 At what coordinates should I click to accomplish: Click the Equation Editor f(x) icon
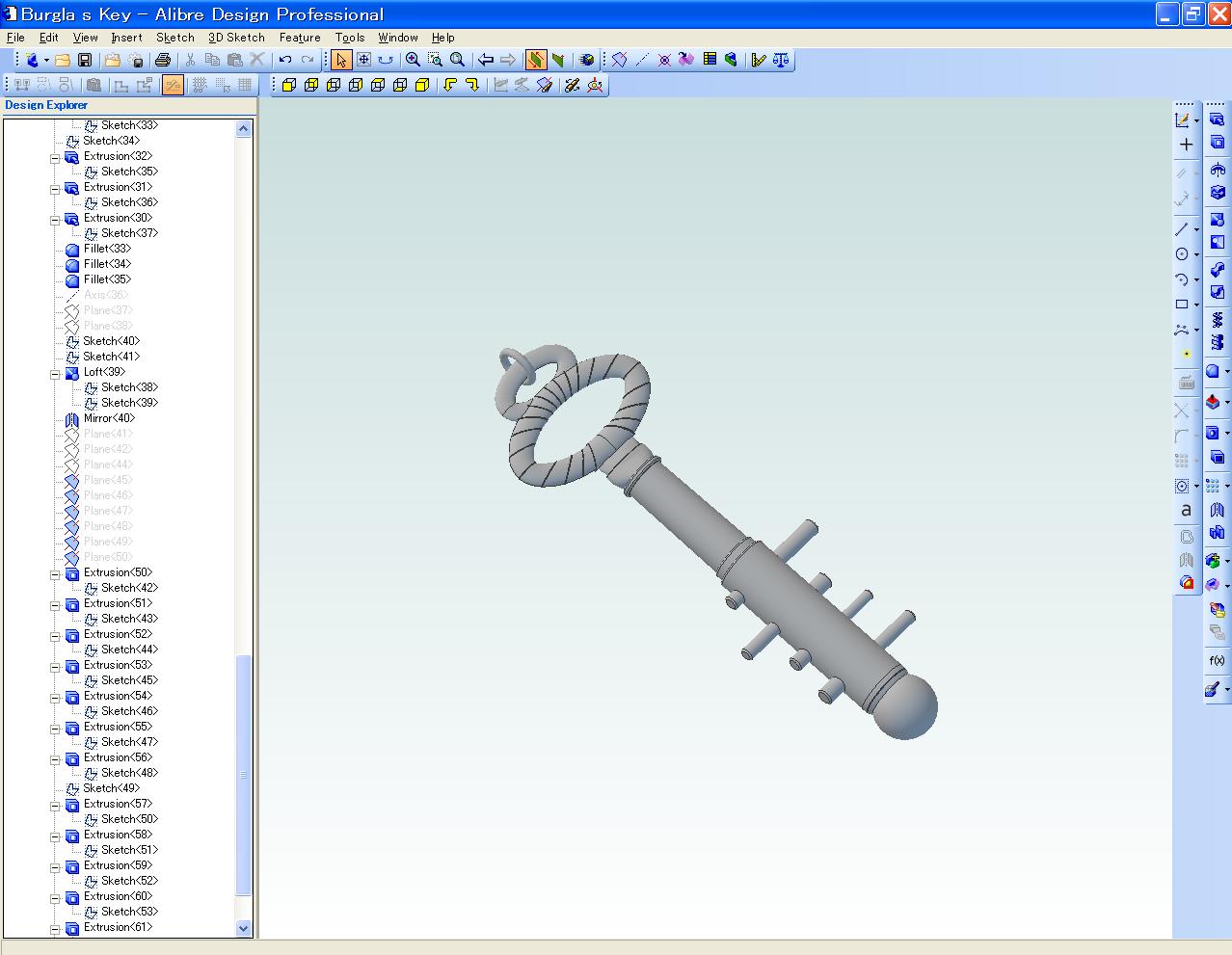(x=1217, y=660)
